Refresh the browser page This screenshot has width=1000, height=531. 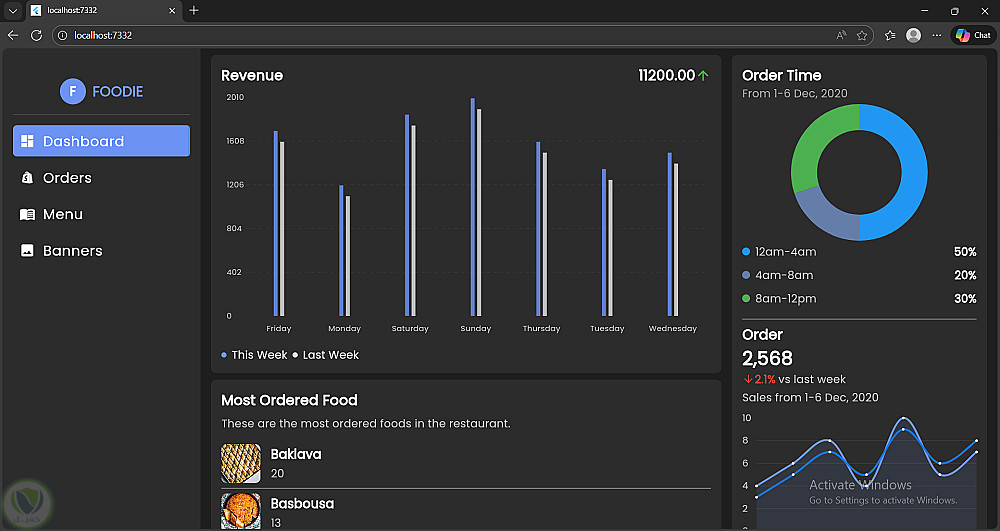(x=36, y=35)
